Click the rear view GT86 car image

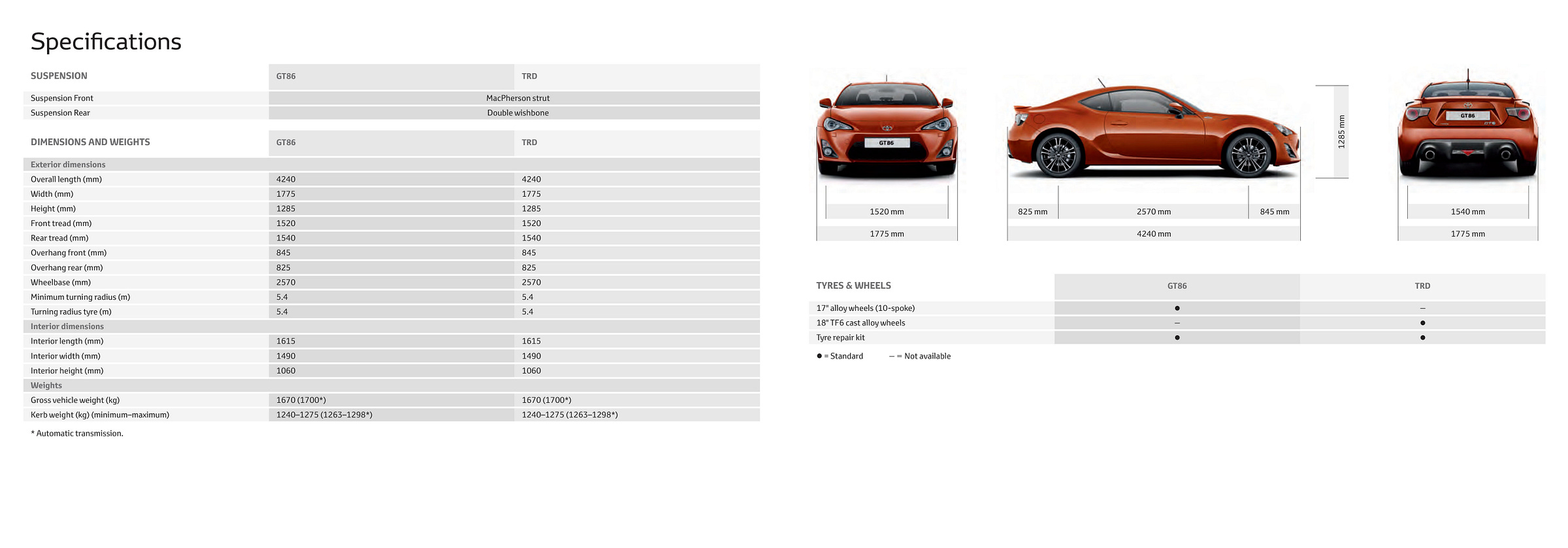pos(1468,124)
